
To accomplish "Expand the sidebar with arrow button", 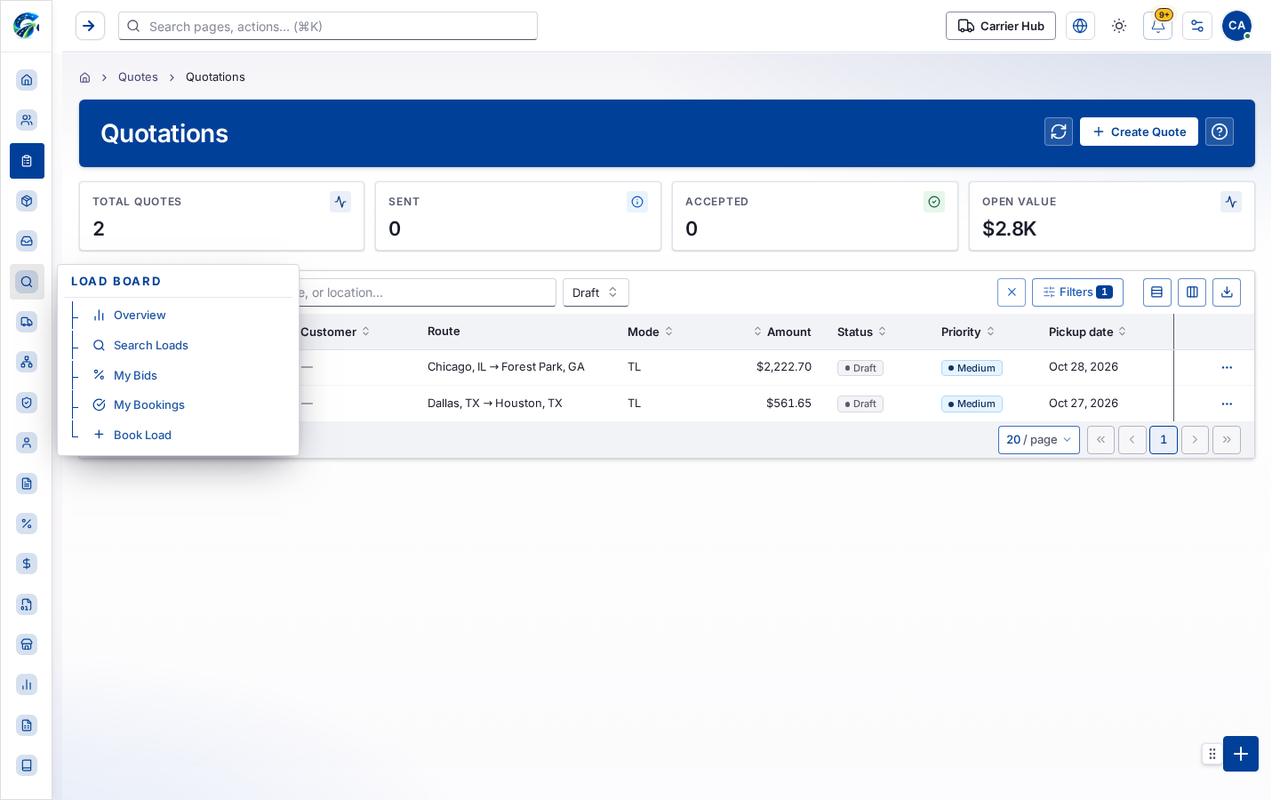I will point(90,26).
